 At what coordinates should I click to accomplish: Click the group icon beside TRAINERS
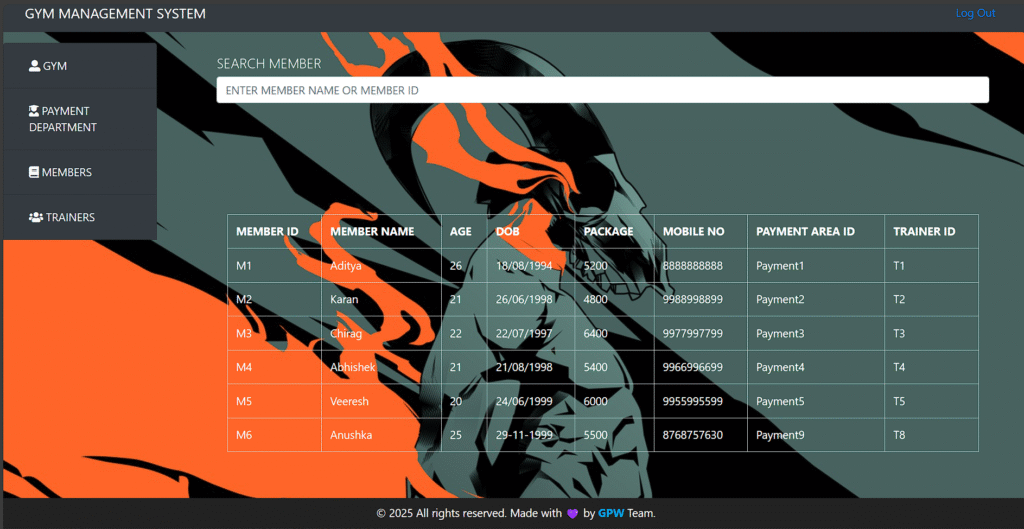(x=36, y=217)
